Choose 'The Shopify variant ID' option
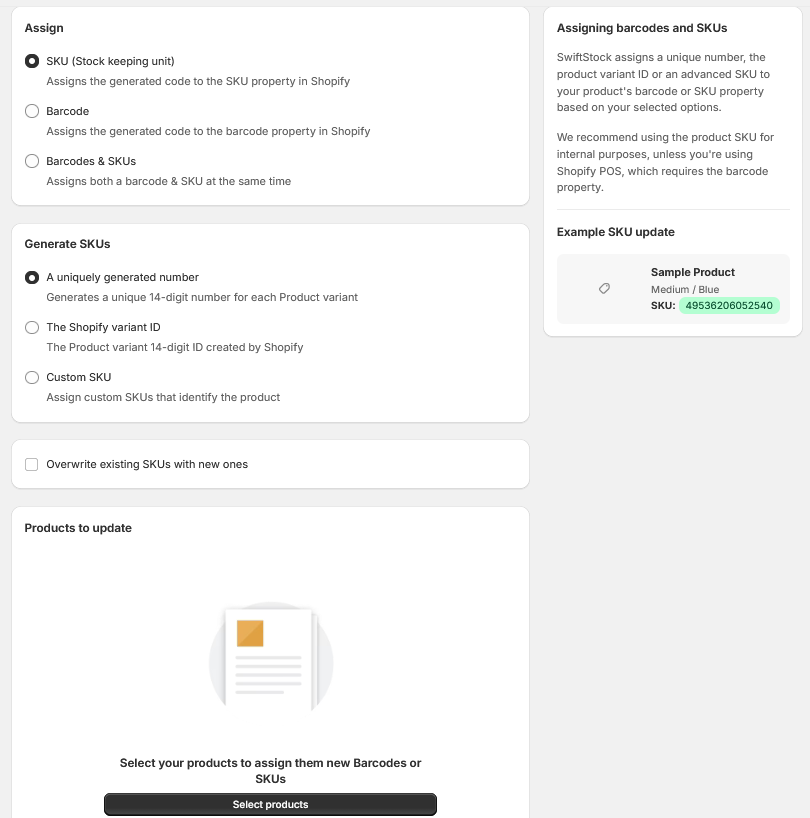This screenshot has height=818, width=810. point(32,327)
